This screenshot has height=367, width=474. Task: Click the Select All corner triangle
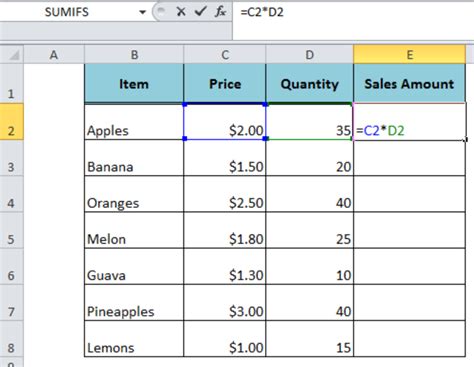point(12,54)
